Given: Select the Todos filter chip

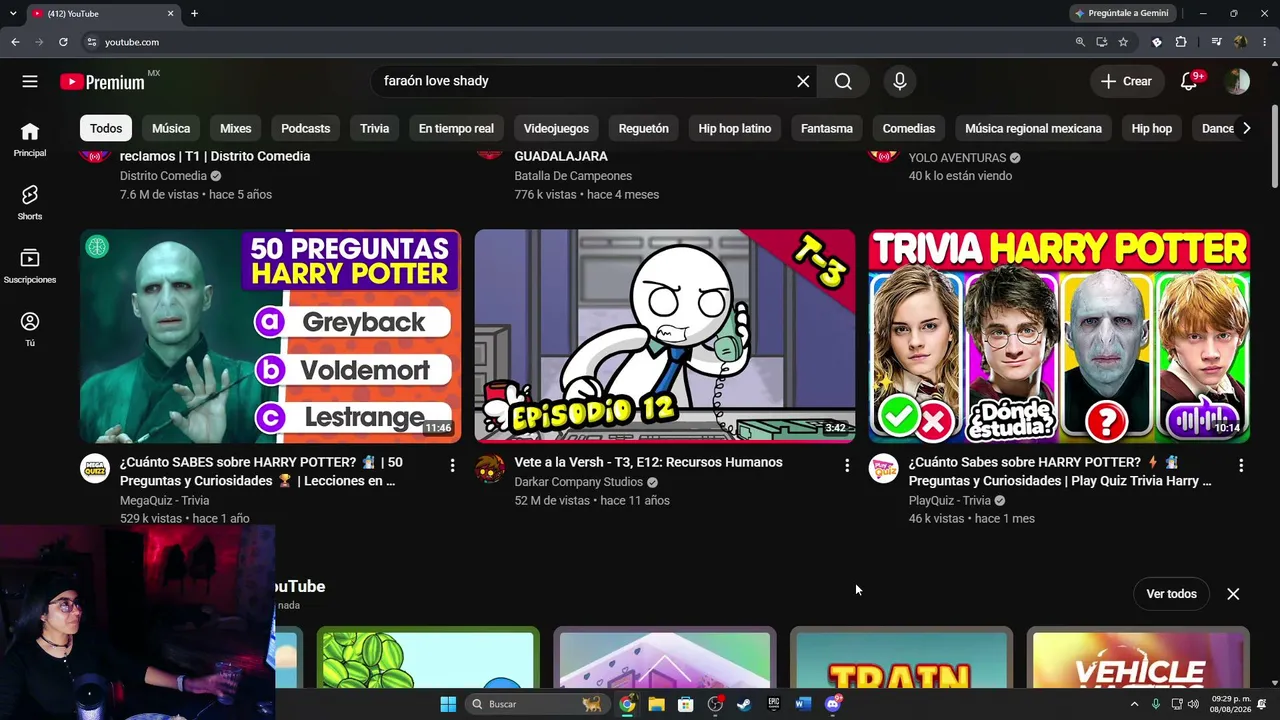Looking at the screenshot, I should [x=106, y=128].
